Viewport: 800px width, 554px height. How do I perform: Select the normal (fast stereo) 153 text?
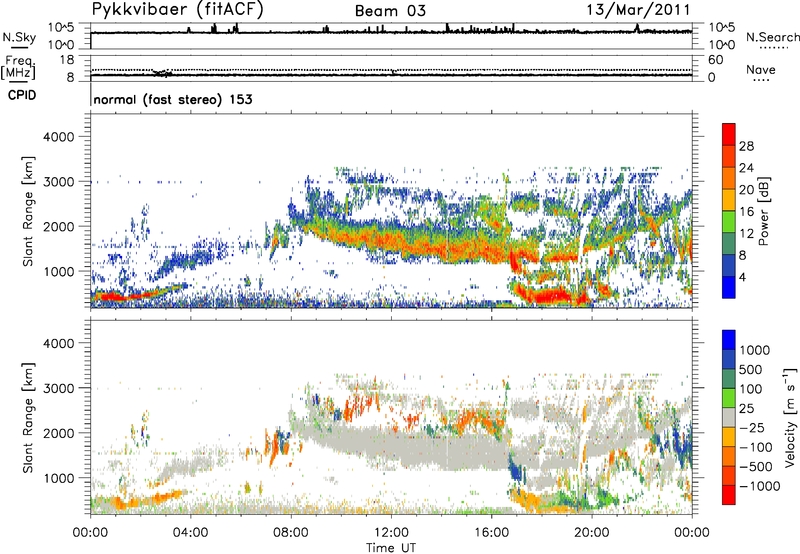(x=173, y=99)
